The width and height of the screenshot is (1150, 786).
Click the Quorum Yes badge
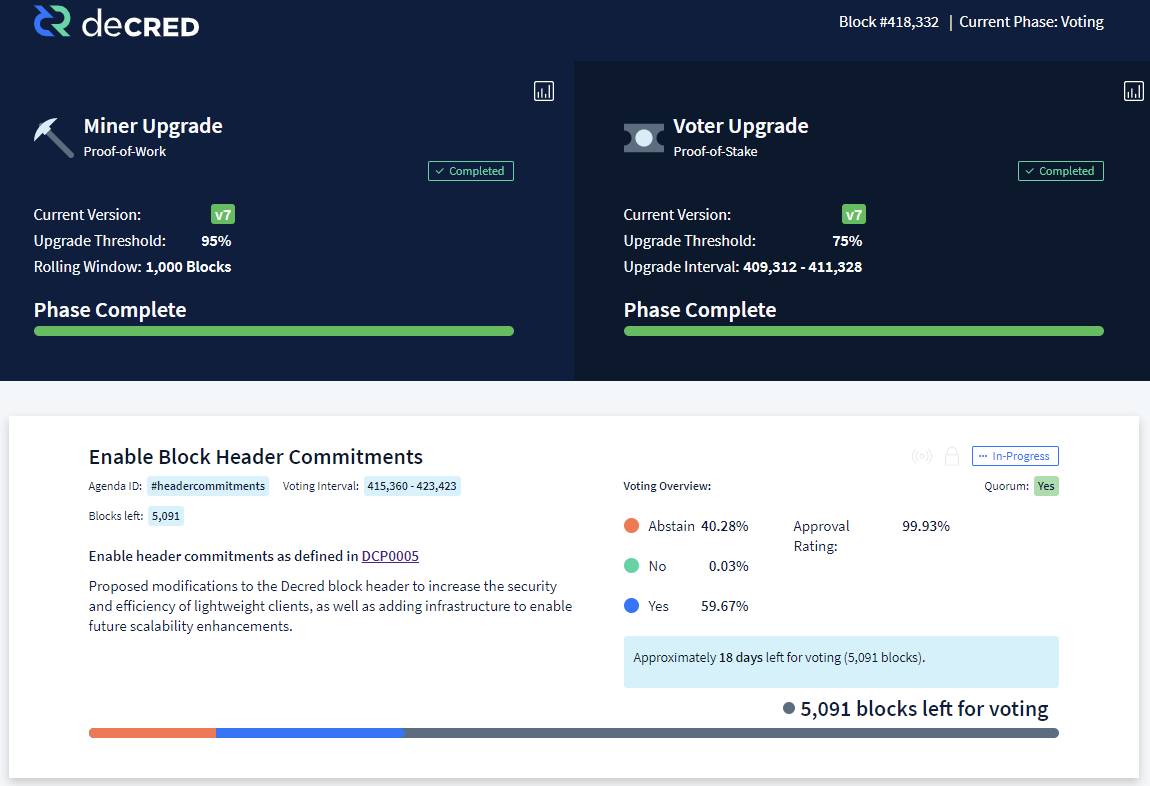pyautogui.click(x=1046, y=486)
